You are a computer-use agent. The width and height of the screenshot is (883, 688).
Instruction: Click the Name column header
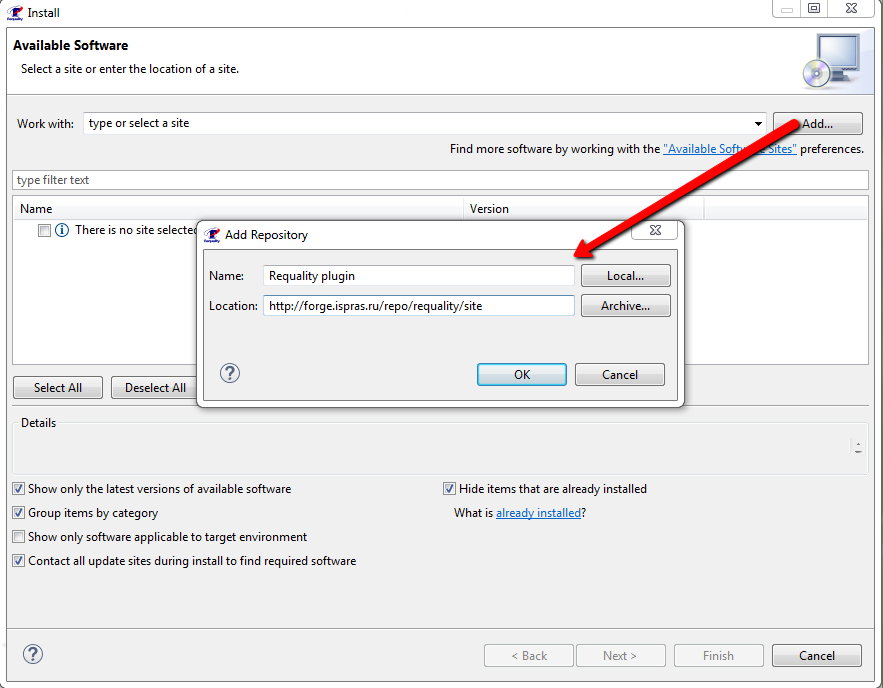tap(238, 209)
